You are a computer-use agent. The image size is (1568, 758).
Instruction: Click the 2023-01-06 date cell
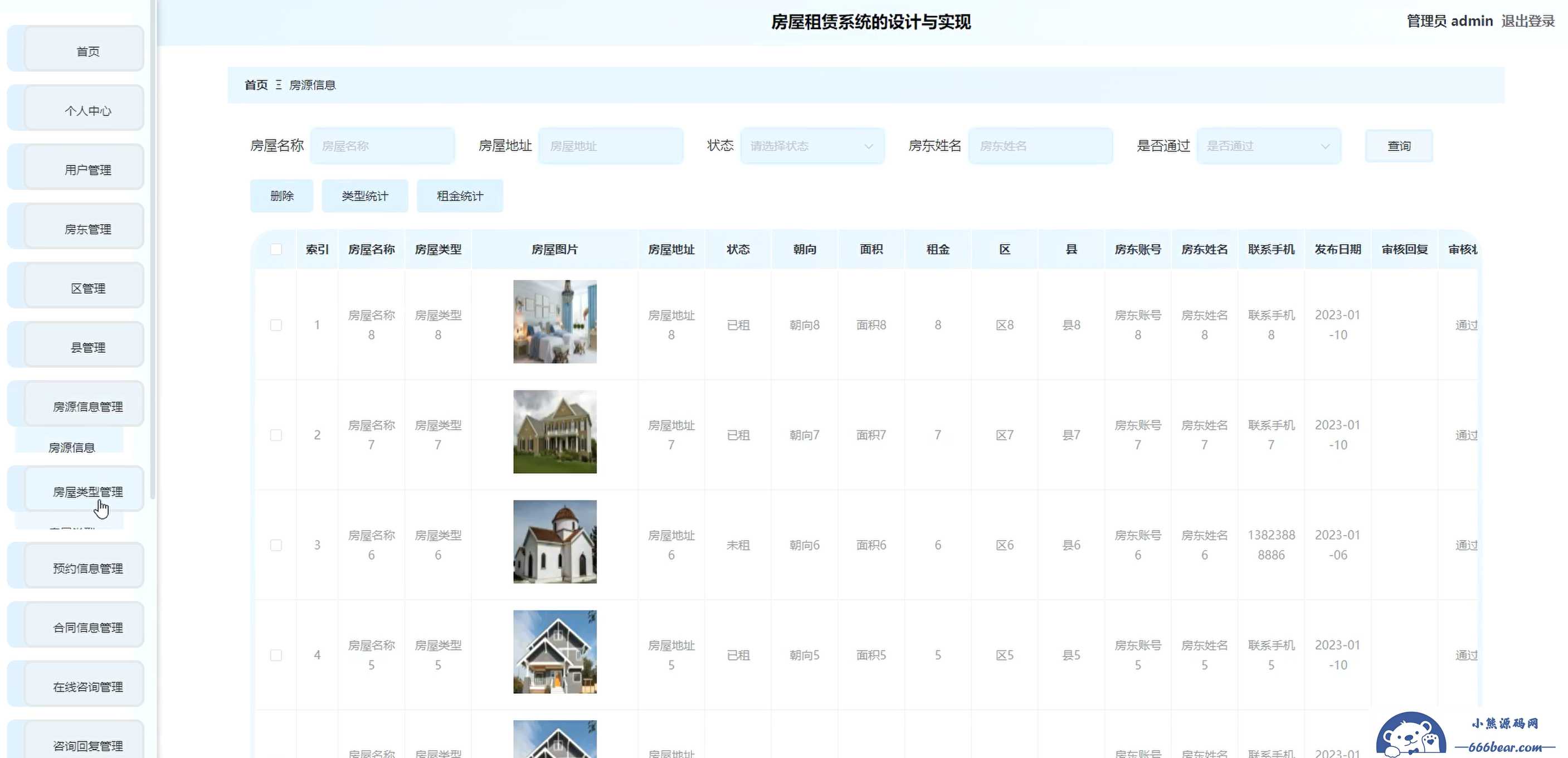1337,545
